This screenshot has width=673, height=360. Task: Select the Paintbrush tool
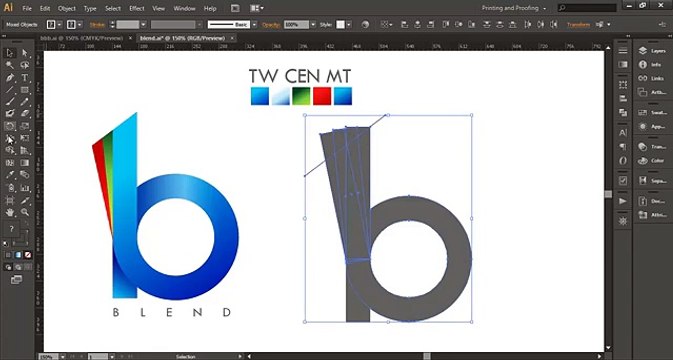point(10,102)
